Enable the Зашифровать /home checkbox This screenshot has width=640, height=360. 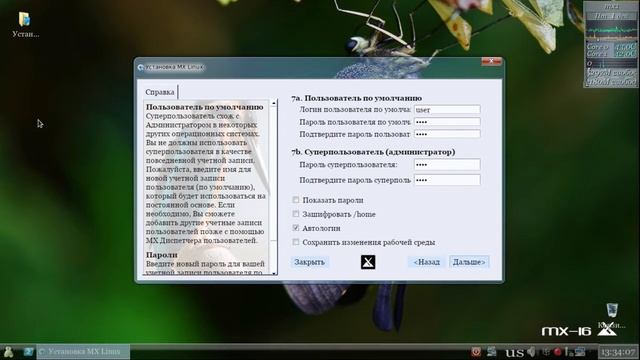(296, 214)
